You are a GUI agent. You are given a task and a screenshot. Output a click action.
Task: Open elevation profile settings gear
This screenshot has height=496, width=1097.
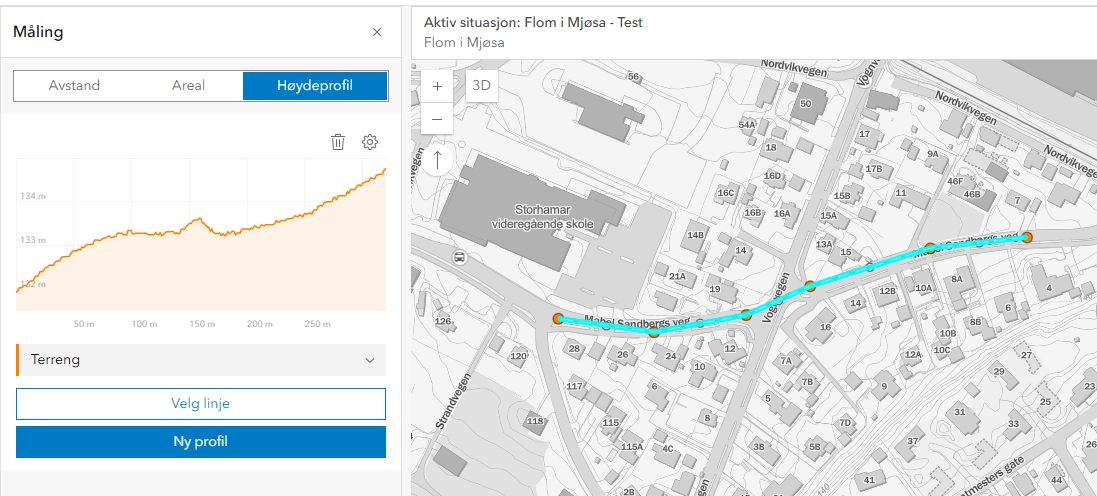tap(369, 142)
